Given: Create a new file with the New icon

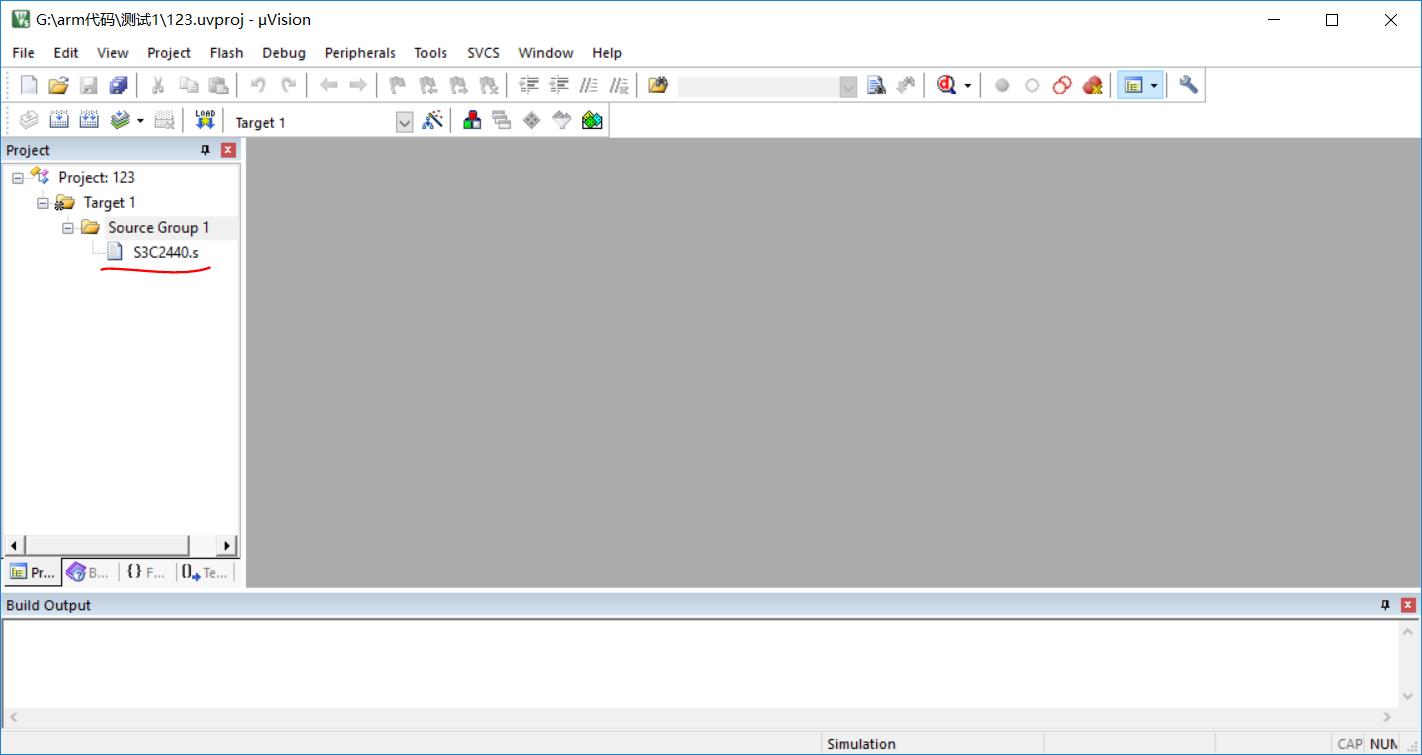Looking at the screenshot, I should [29, 86].
